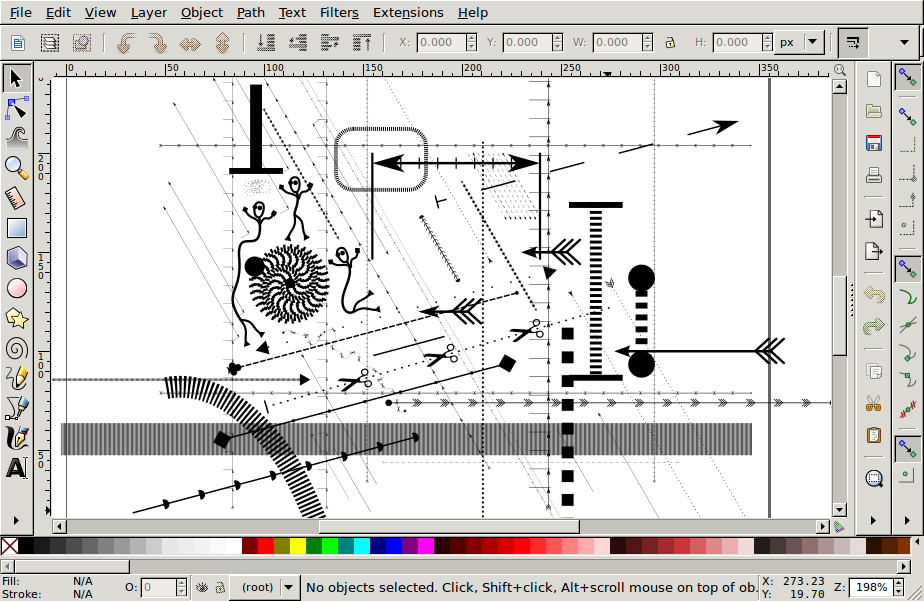Open the Extensions menu
The height and width of the screenshot is (601, 924).
click(408, 13)
